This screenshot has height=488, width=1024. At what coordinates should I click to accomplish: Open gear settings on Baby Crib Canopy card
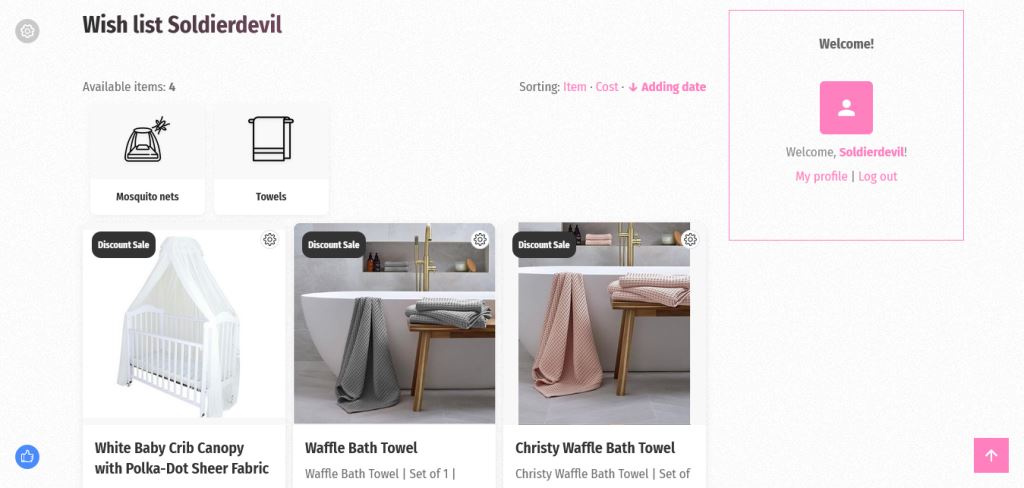(270, 240)
